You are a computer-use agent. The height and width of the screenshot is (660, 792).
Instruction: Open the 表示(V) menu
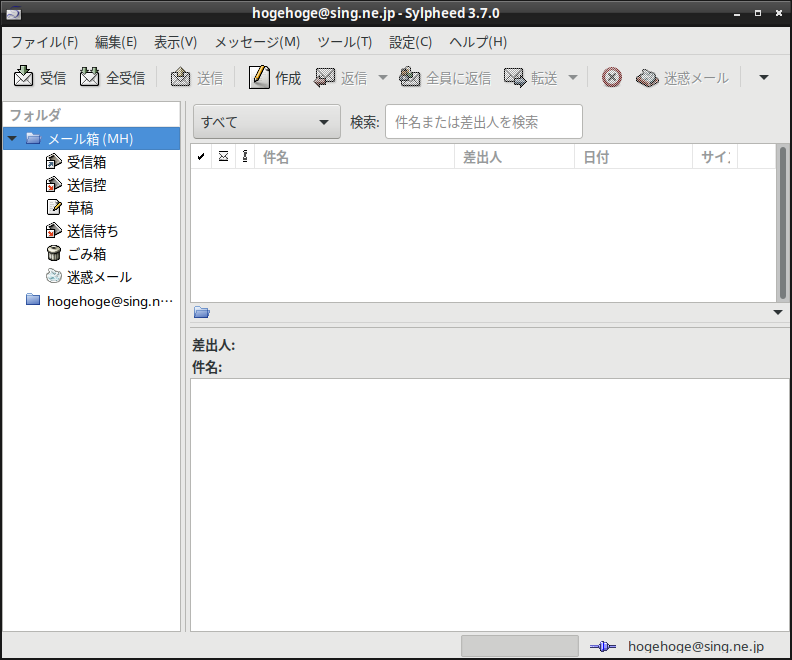coord(175,42)
